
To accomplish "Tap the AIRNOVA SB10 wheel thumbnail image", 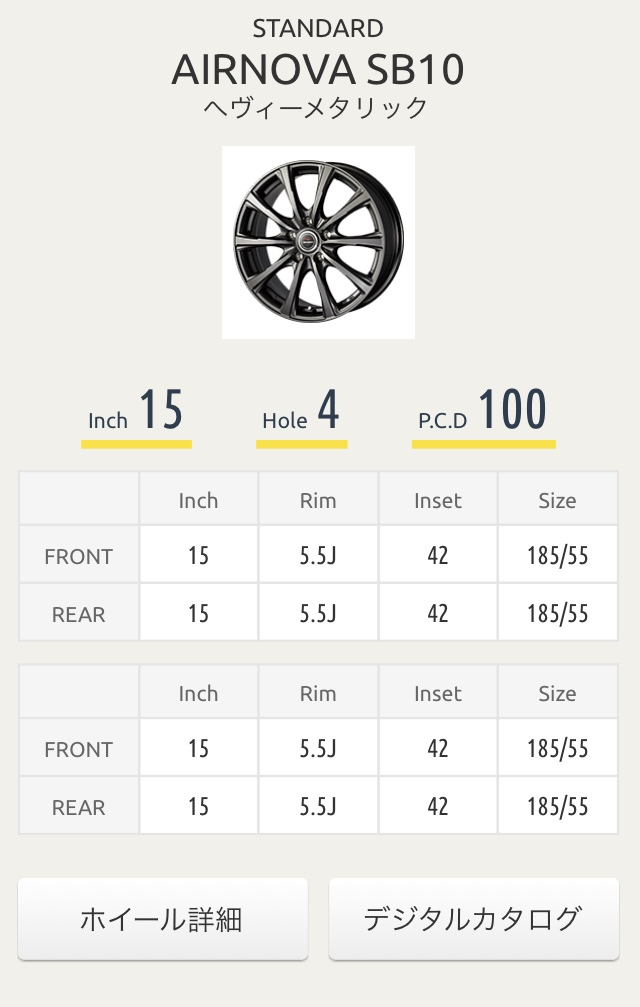I will coord(318,242).
